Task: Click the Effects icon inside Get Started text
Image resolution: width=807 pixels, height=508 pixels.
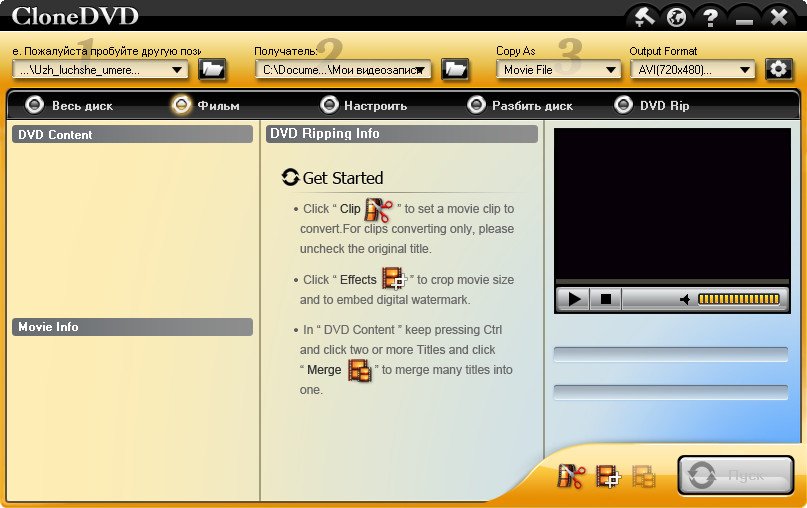Action: (x=394, y=278)
